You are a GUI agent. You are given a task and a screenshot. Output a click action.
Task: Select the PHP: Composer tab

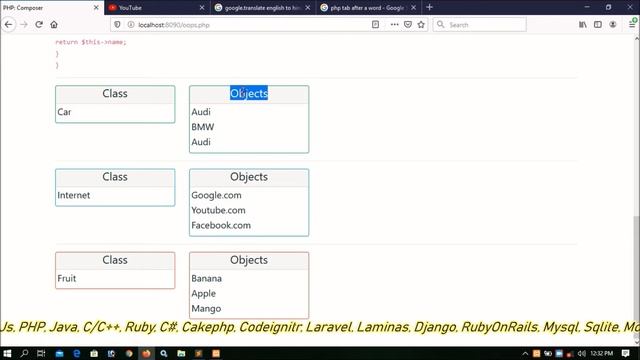tap(51, 7)
